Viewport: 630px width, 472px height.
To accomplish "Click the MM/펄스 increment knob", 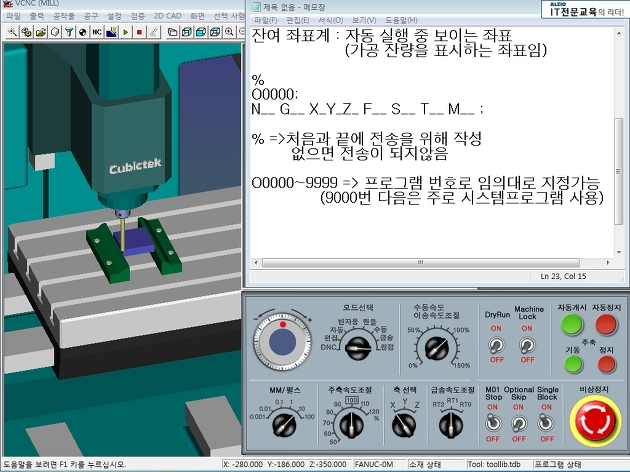I will [x=284, y=425].
